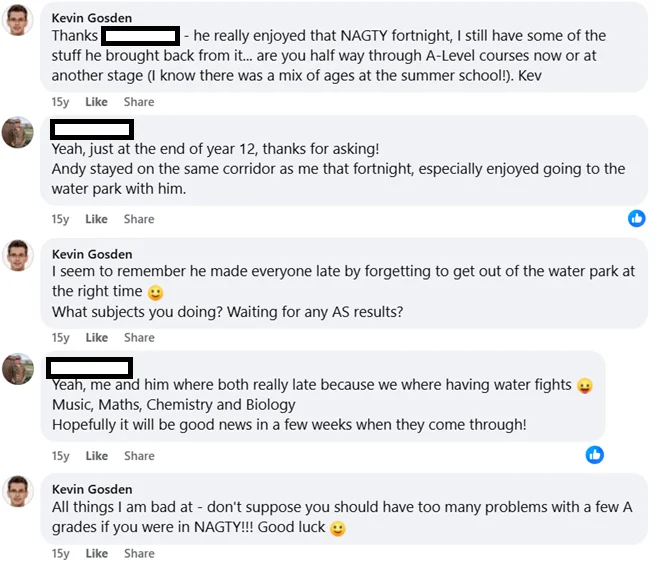Screen dimensions: 670x566
Task: Click Kevin Gosden's avatar beside the 'Good luck' comment
Action: tap(18, 490)
